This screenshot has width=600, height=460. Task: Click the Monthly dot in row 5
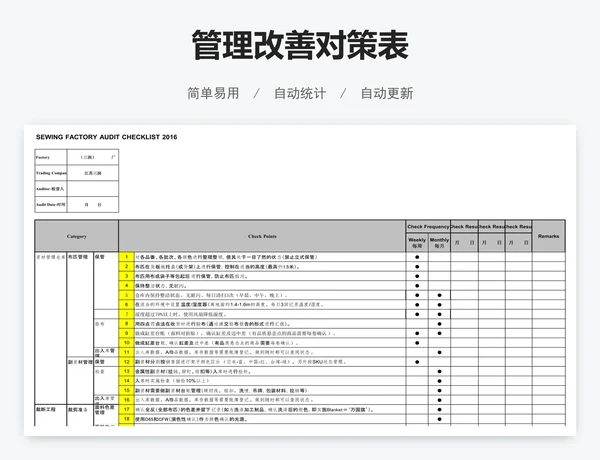tap(439, 295)
